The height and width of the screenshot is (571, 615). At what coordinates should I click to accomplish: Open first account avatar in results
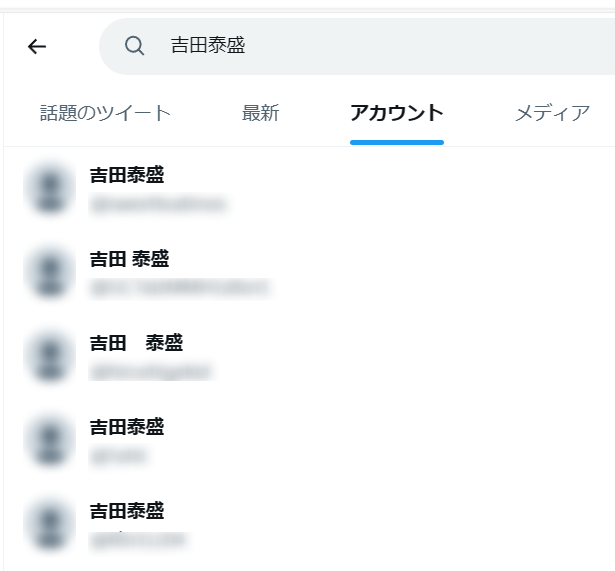click(50, 189)
